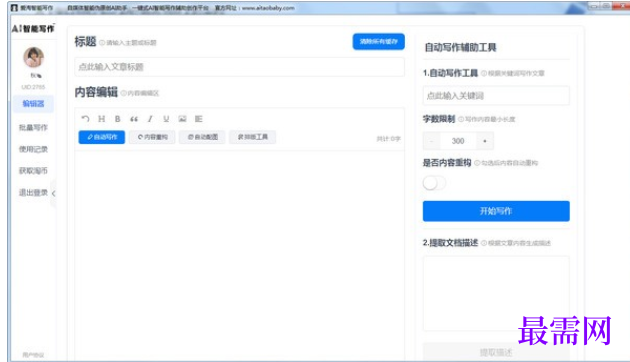Click the AI智能写作 logo

[33, 29]
